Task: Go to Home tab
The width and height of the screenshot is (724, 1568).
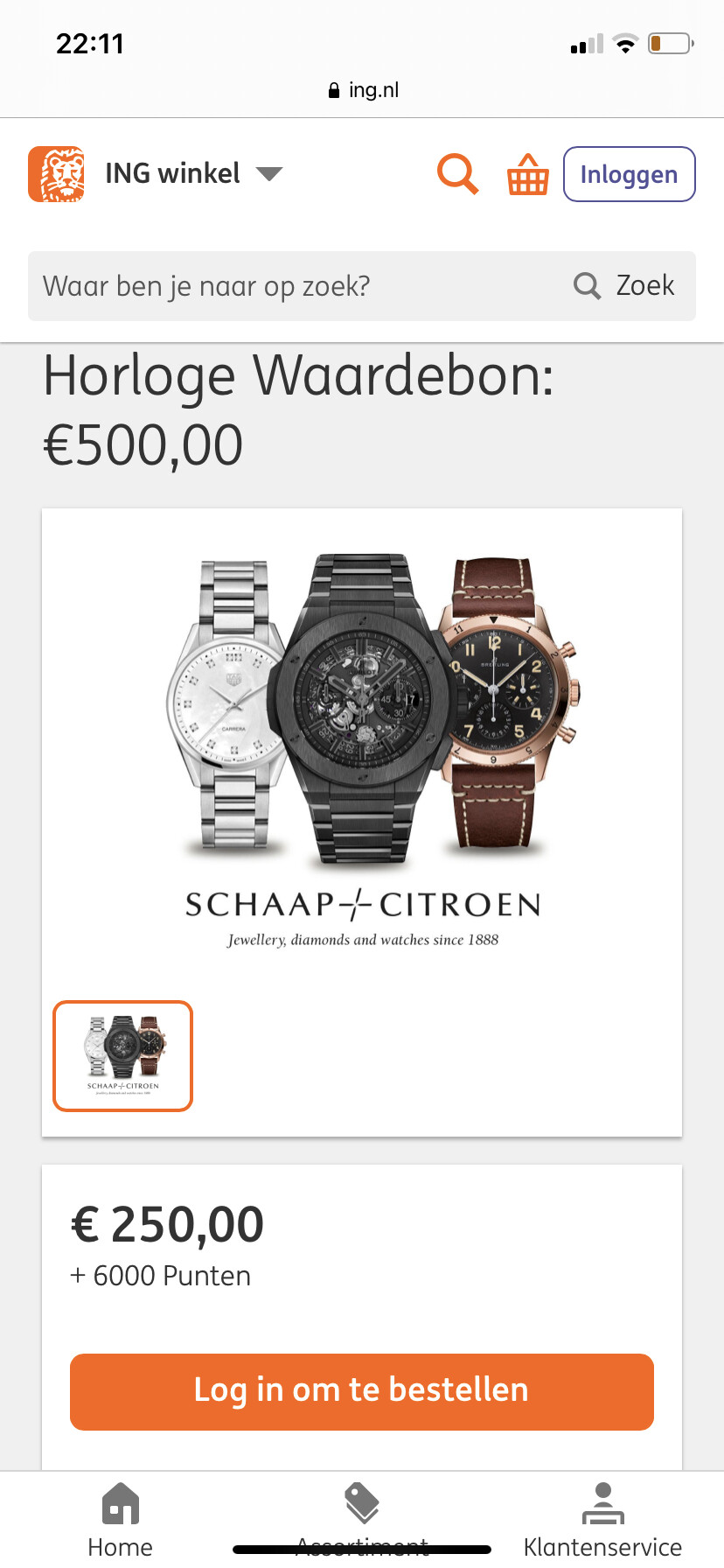Action: [x=121, y=1521]
